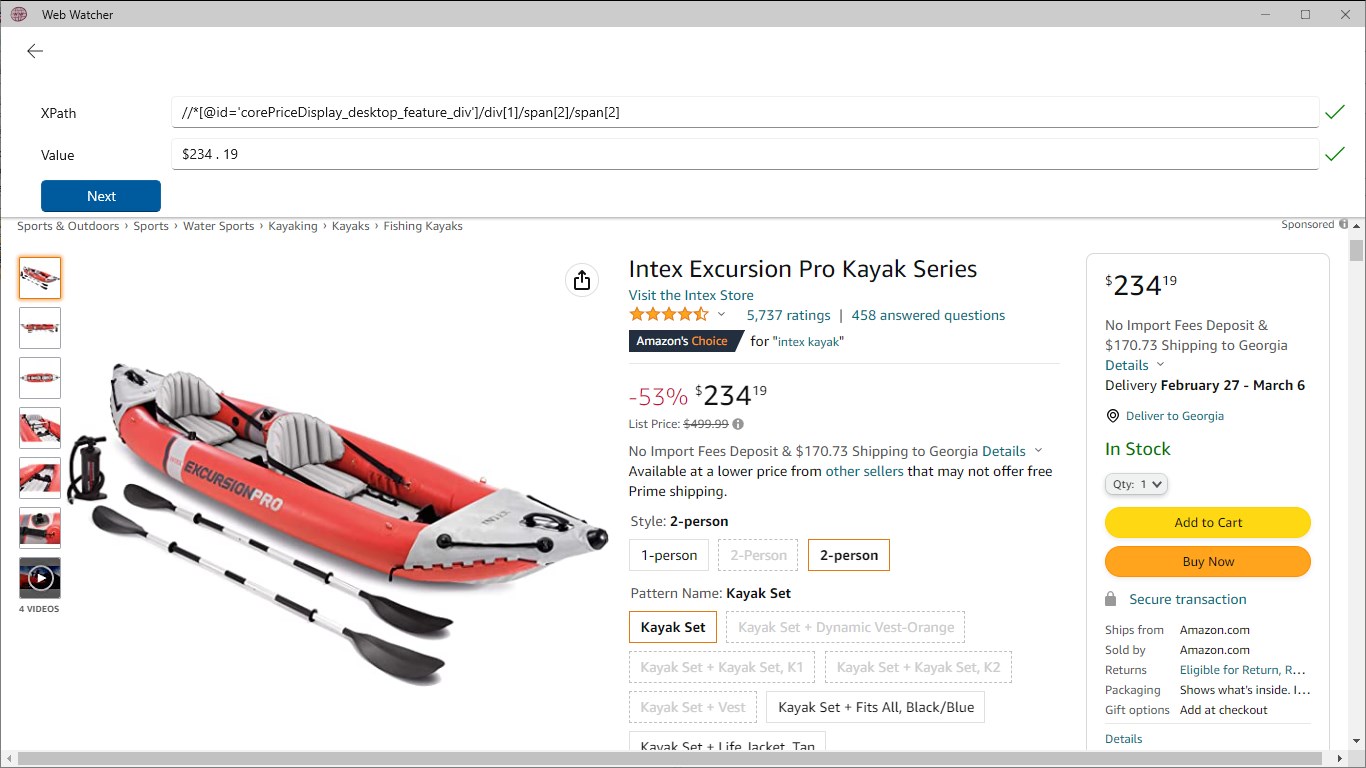This screenshot has height=768, width=1366.
Task: Click the share icon above the kayak image
Action: [x=582, y=280]
